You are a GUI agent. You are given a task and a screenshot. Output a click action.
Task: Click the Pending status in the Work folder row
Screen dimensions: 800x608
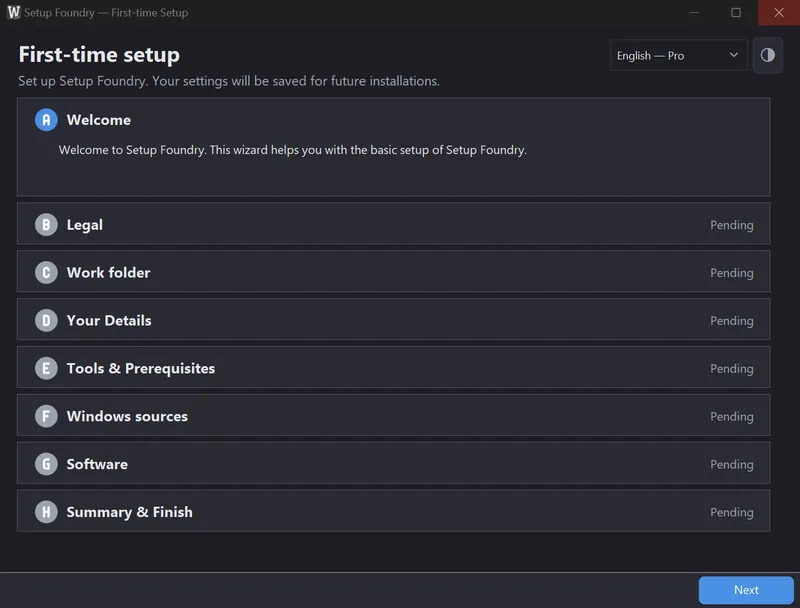tap(731, 273)
